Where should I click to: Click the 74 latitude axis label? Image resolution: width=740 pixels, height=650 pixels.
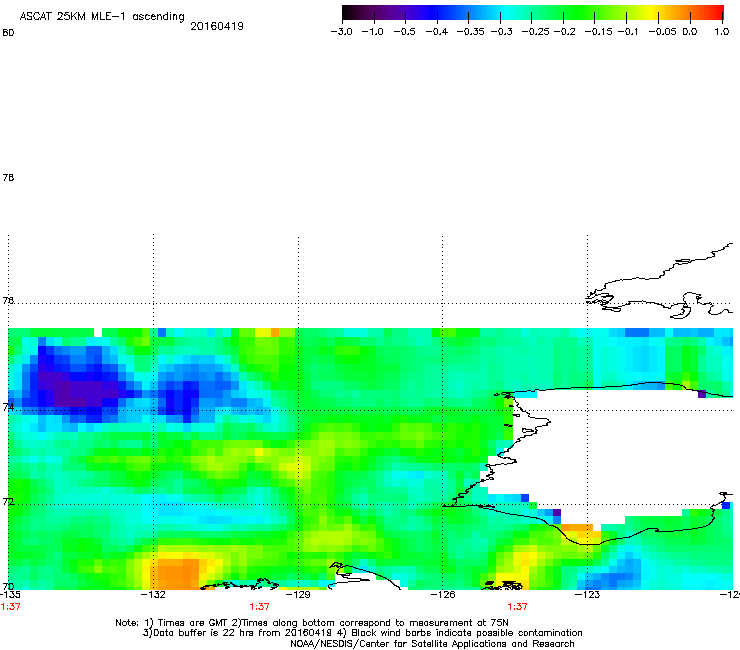(8, 407)
